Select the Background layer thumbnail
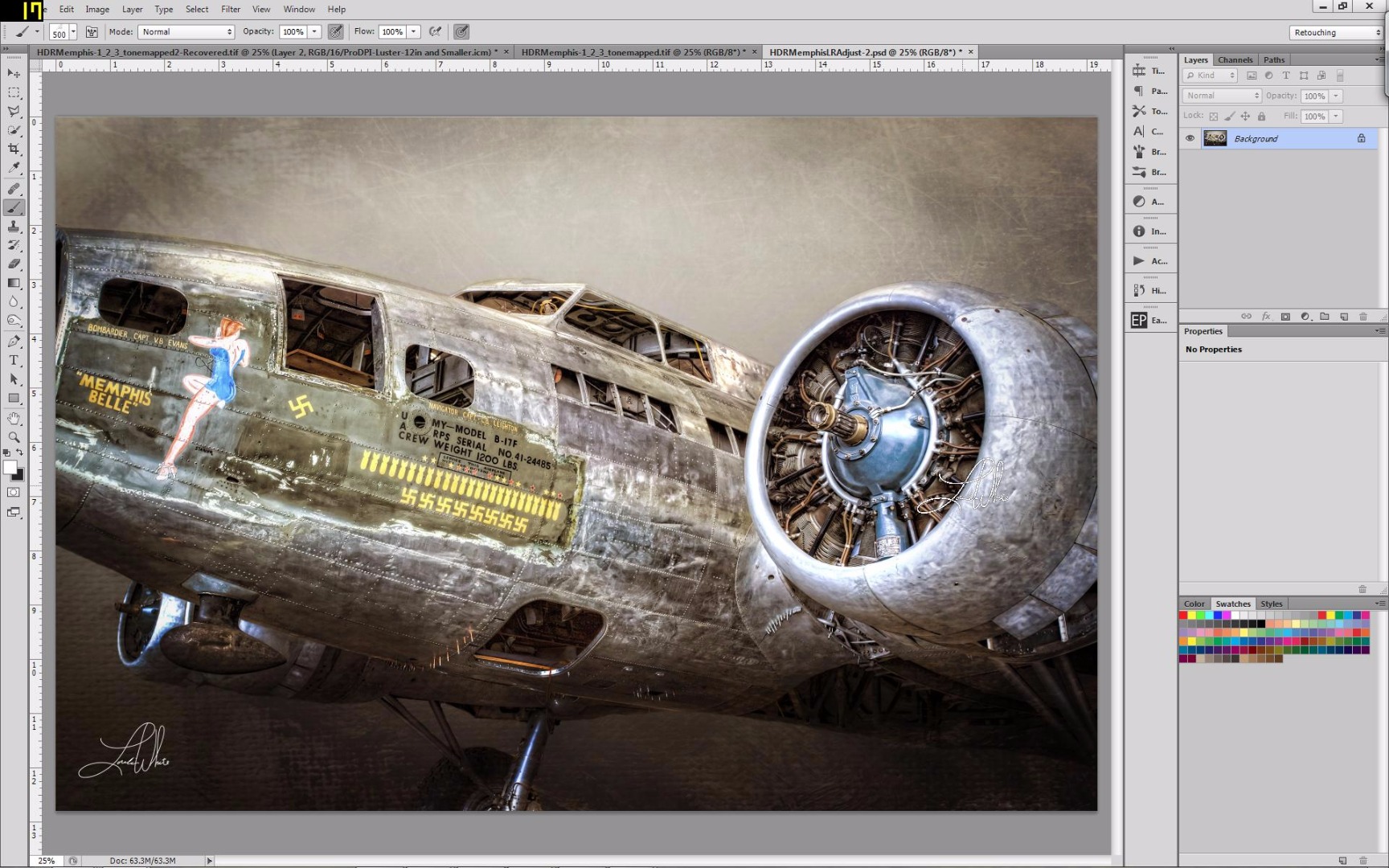 click(1215, 138)
